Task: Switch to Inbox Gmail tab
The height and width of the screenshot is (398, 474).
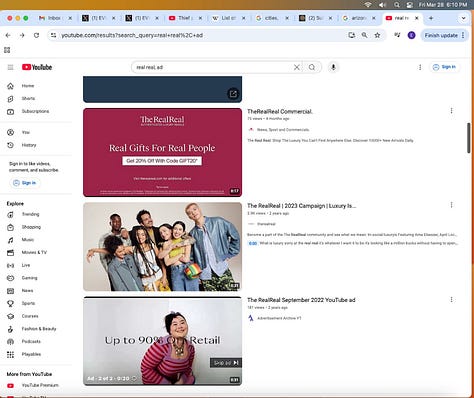Action: [x=55, y=18]
